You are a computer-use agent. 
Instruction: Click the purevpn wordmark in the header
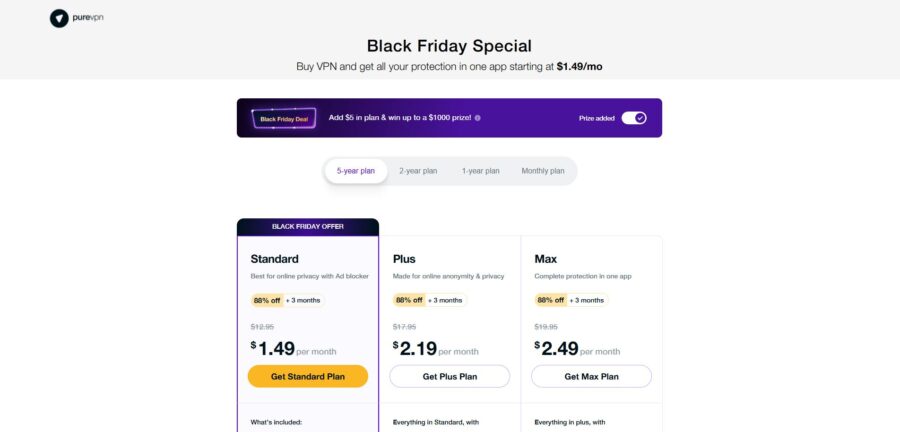(88, 18)
